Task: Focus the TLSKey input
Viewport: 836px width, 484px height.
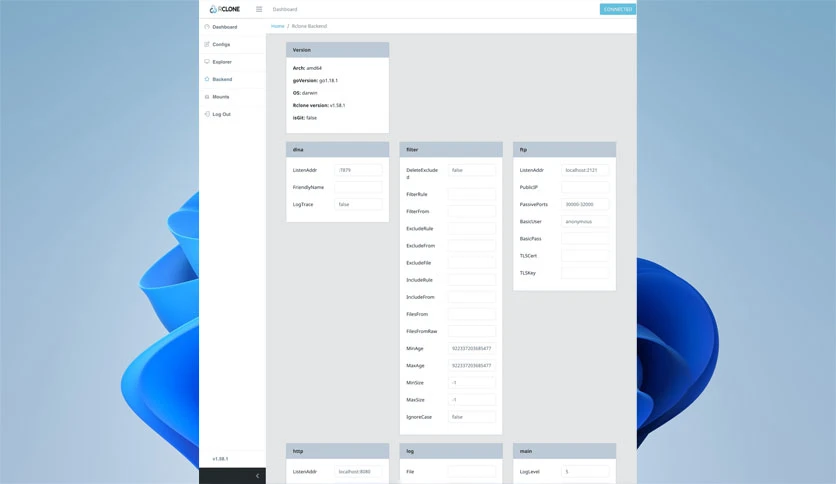Action: (585, 272)
